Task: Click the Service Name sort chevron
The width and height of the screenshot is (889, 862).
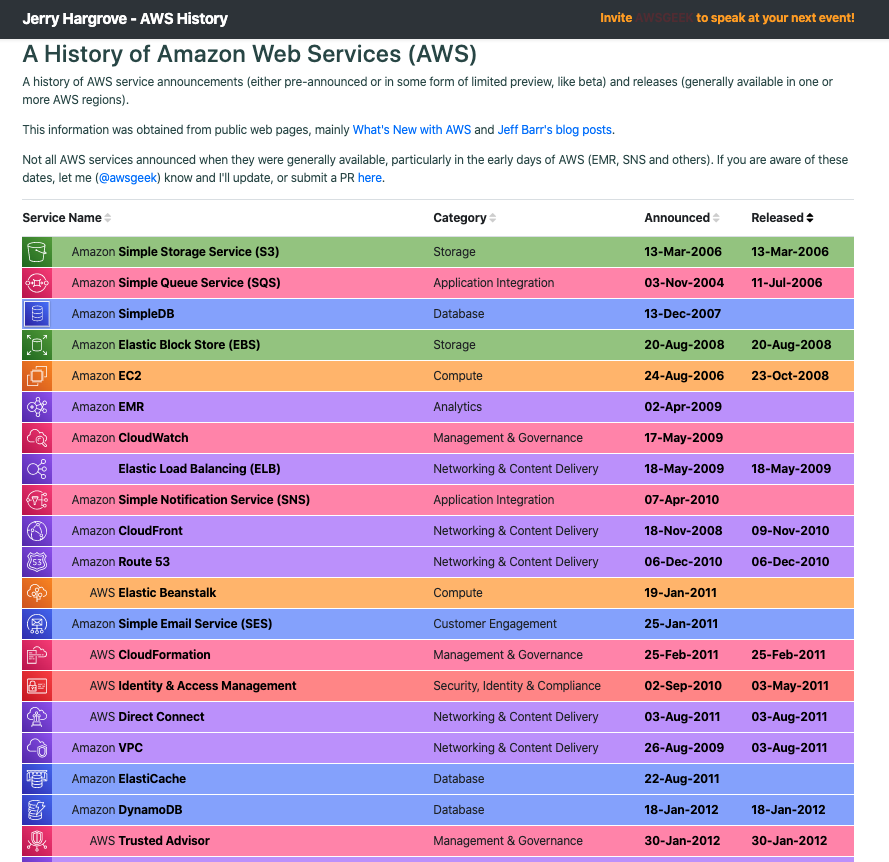Action: 107,218
